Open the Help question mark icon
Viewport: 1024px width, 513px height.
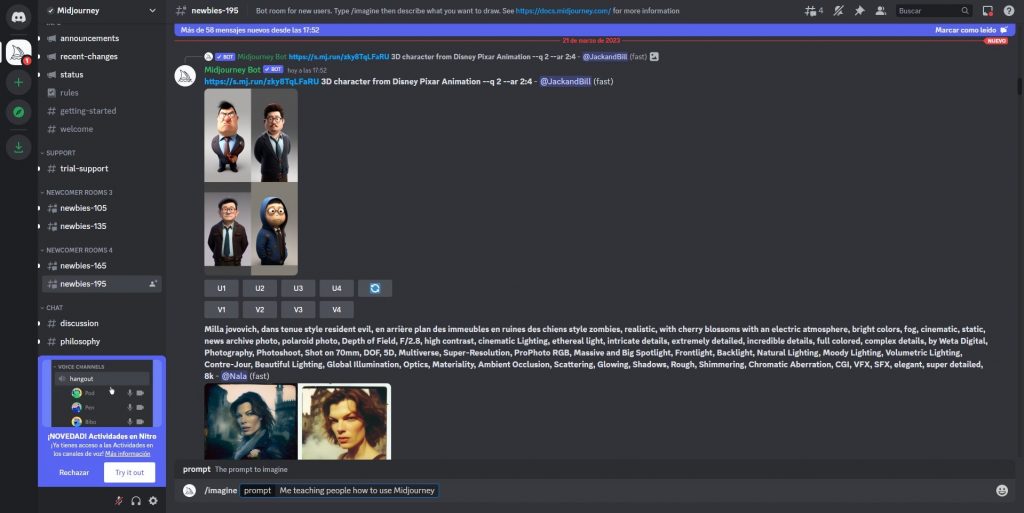coord(1008,10)
